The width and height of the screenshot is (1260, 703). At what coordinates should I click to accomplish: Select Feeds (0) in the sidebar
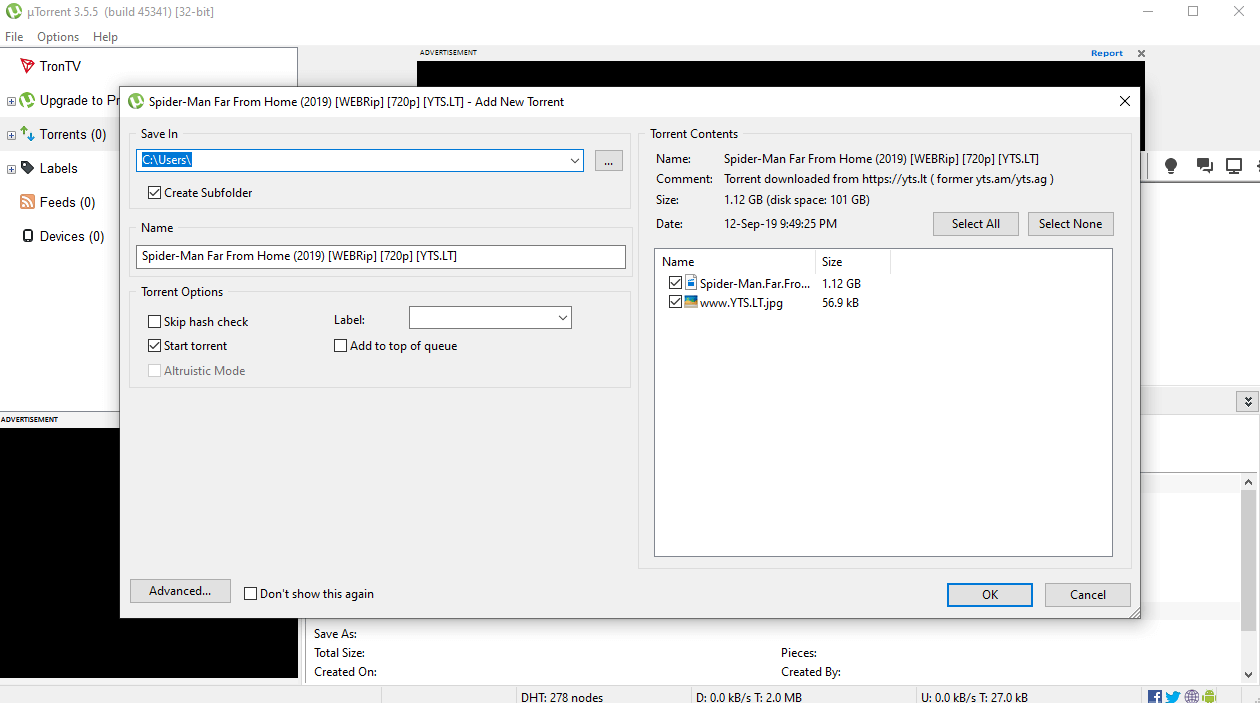coord(67,202)
